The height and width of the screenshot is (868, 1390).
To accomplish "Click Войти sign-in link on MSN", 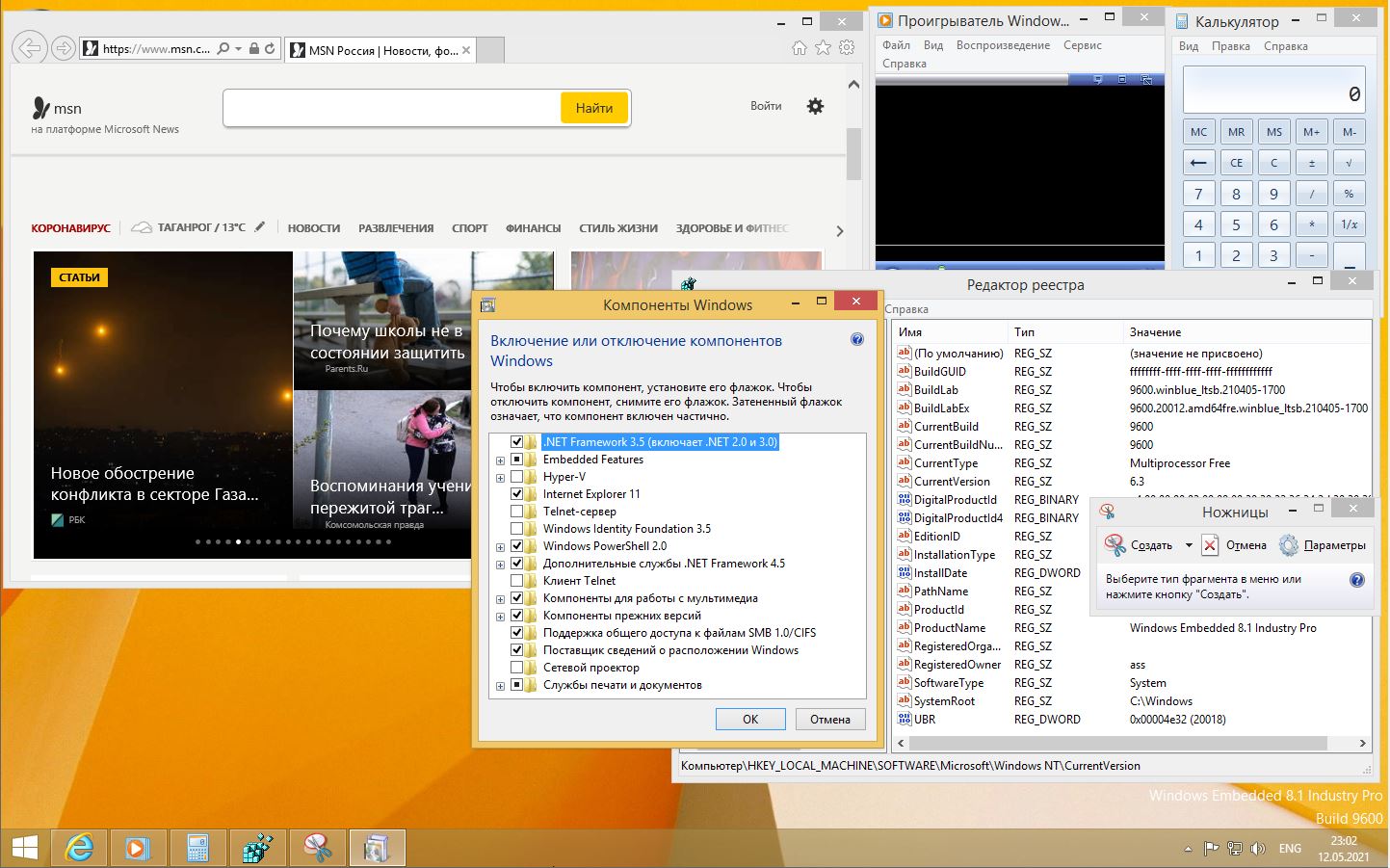I will (766, 106).
